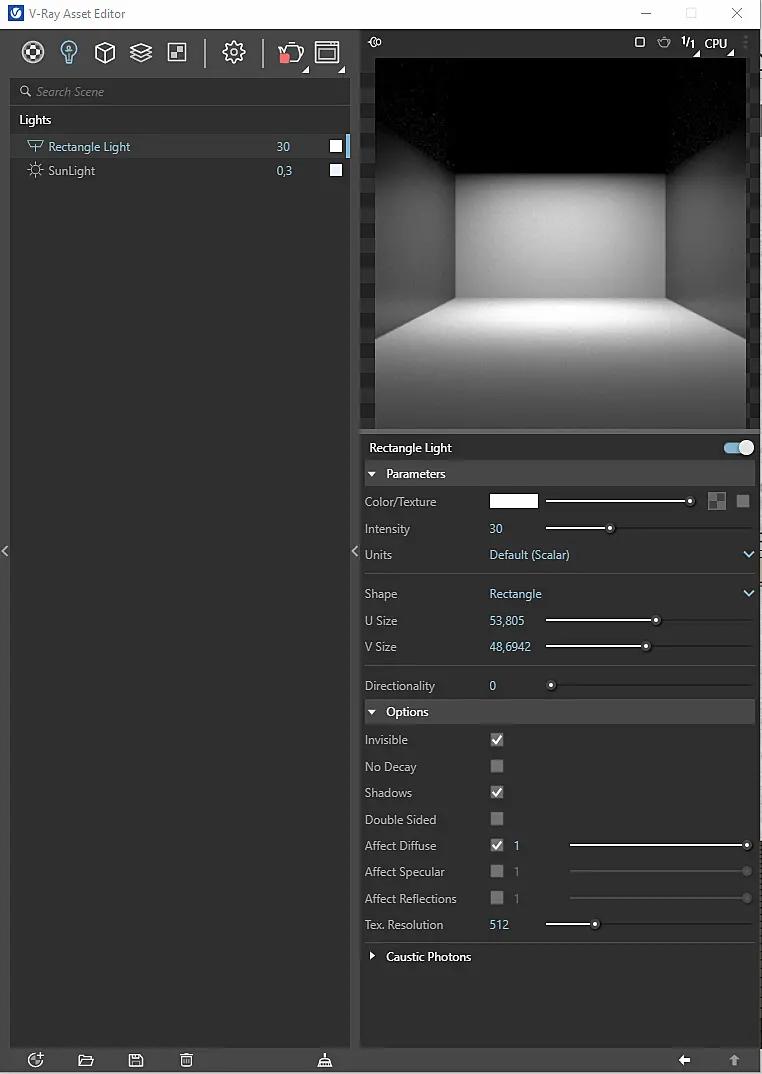The width and height of the screenshot is (762, 1074).
Task: Open the Materials category icon
Action: (x=33, y=52)
